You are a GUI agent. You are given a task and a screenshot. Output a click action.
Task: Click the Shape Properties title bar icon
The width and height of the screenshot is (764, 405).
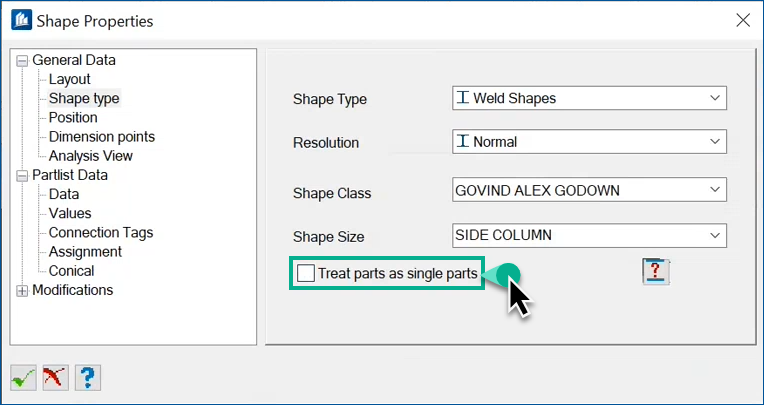point(18,20)
